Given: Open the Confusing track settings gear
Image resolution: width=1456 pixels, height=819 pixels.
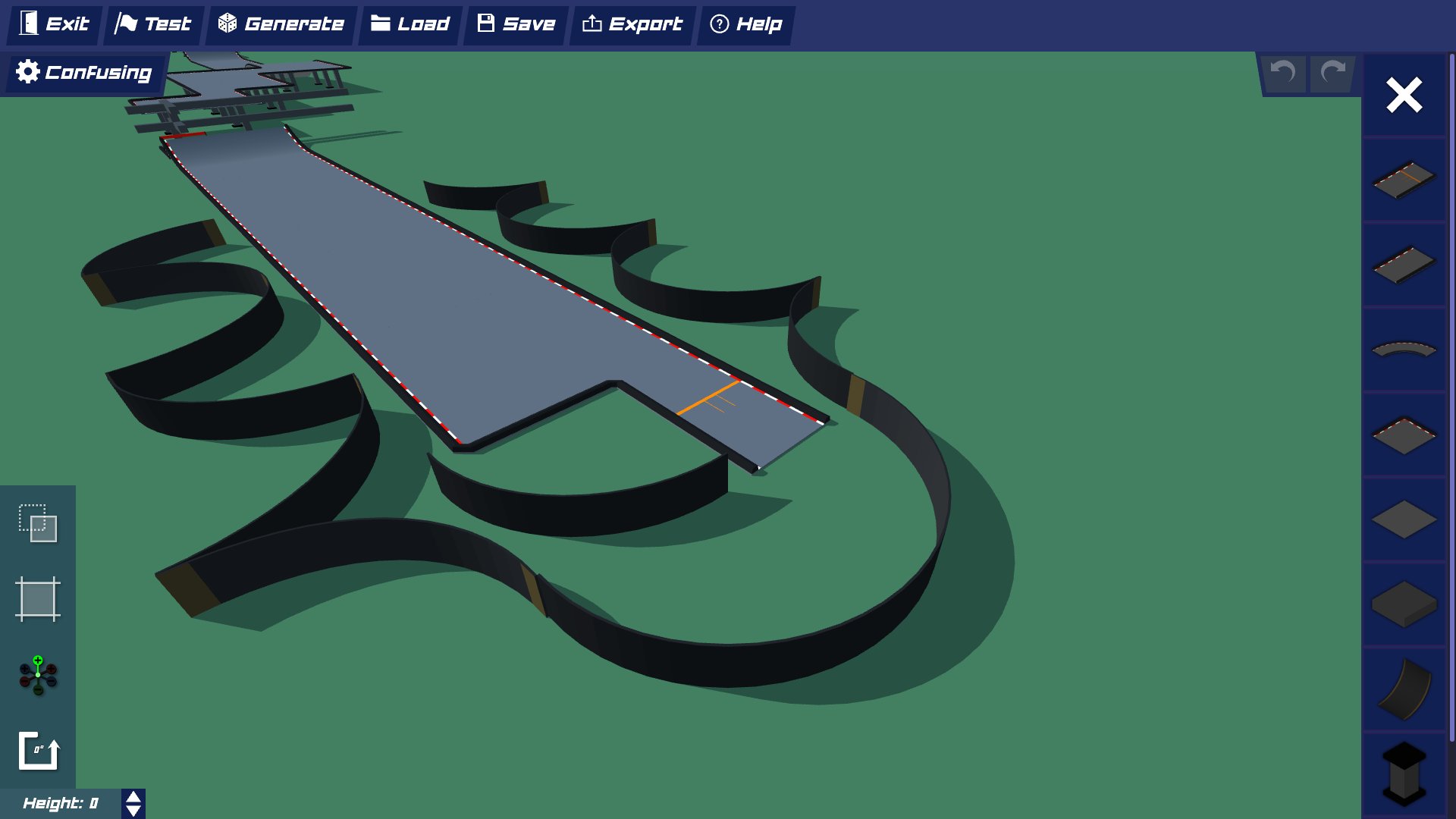Looking at the screenshot, I should tap(27, 72).
